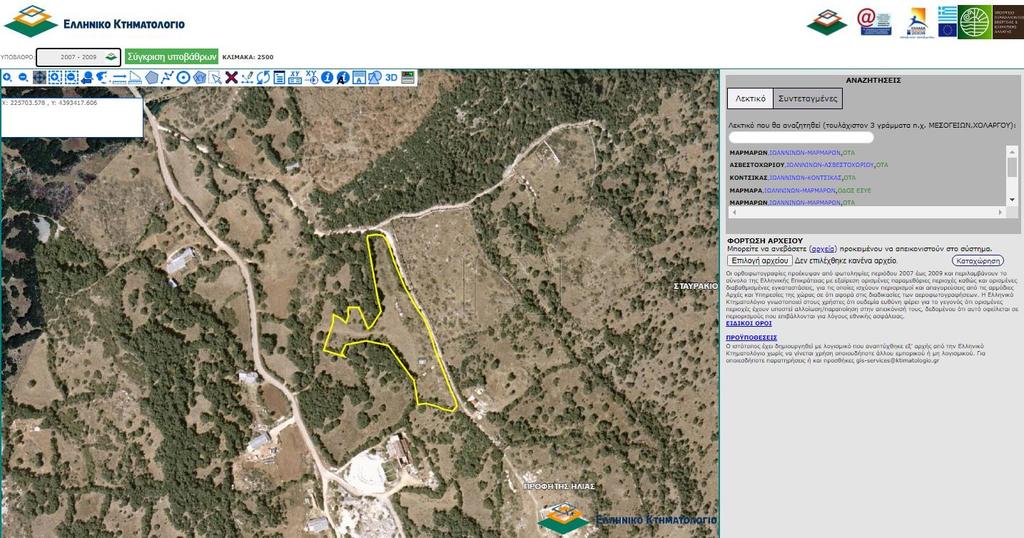This screenshot has height=538, width=1024.
Task: Switch to the Συντεταγμένες tab
Action: point(808,99)
